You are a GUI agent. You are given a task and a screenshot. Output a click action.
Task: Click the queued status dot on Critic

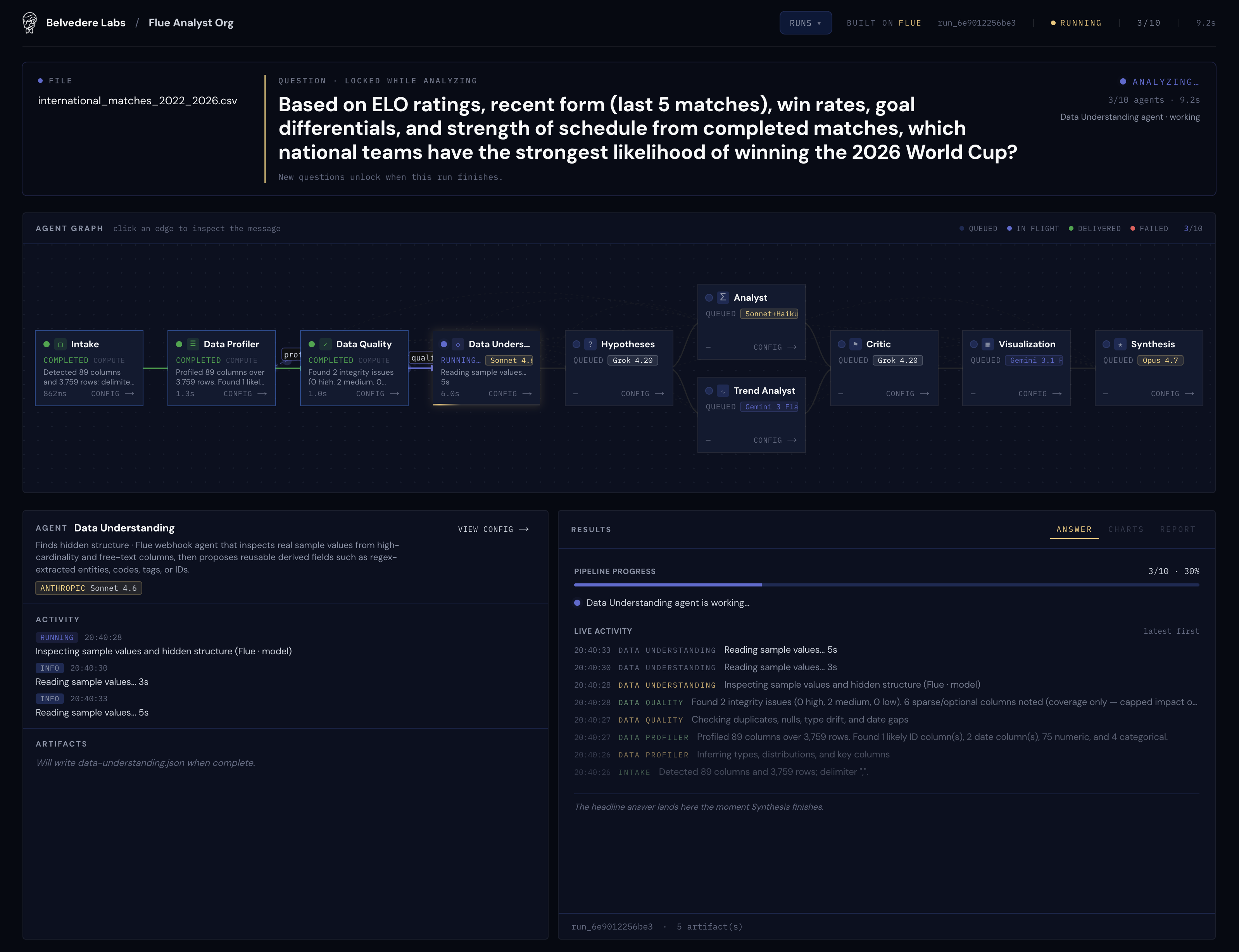842,345
